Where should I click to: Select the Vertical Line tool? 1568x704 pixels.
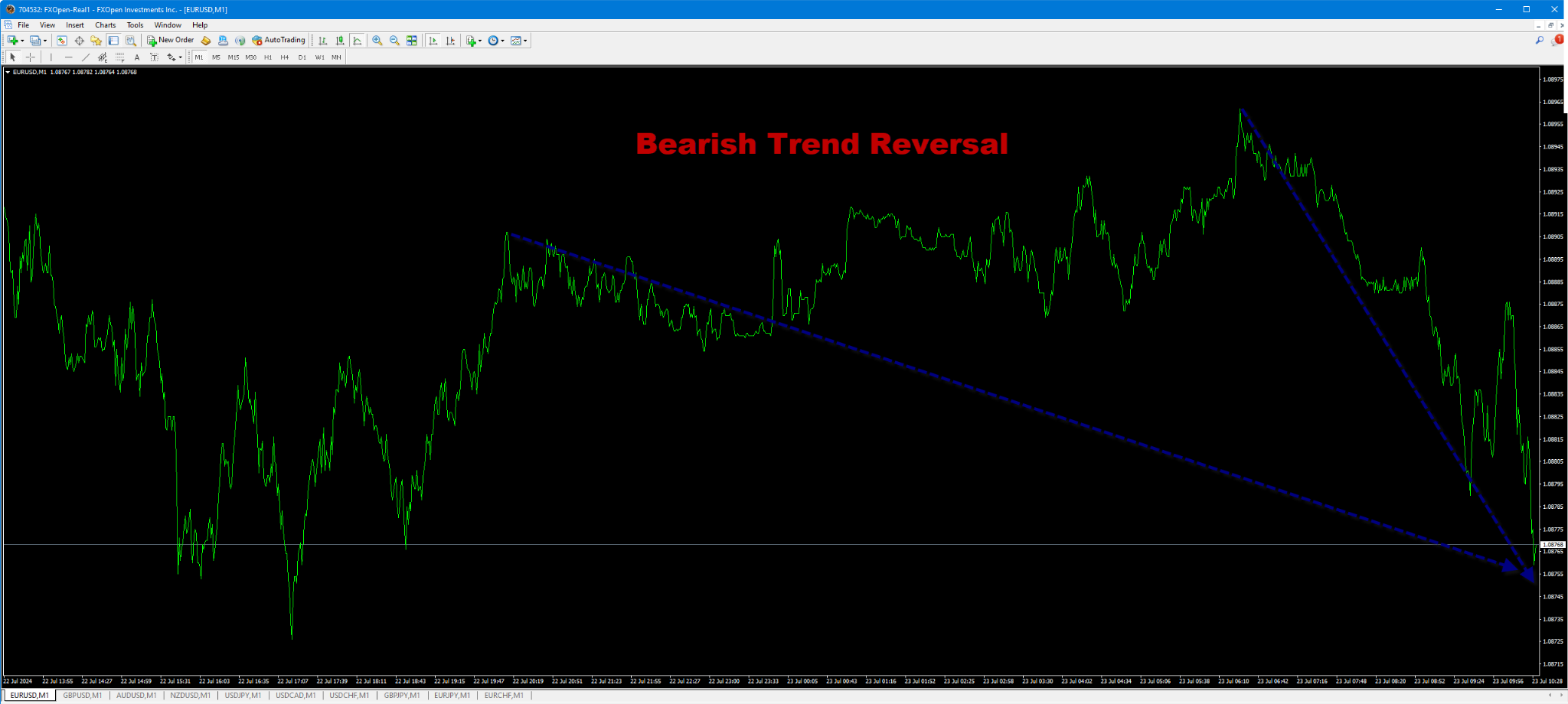point(51,57)
